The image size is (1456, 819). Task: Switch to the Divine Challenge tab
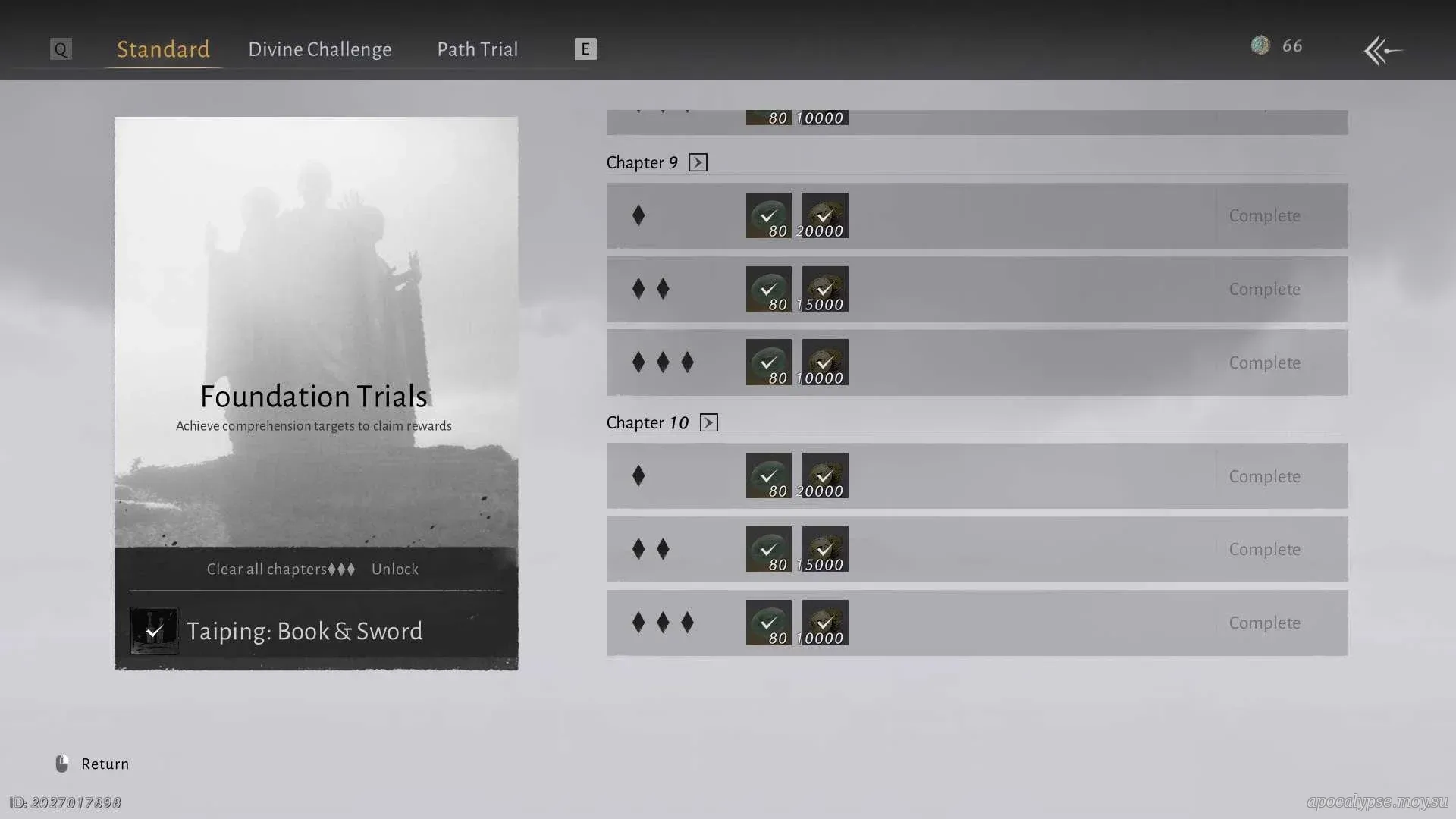coord(319,49)
